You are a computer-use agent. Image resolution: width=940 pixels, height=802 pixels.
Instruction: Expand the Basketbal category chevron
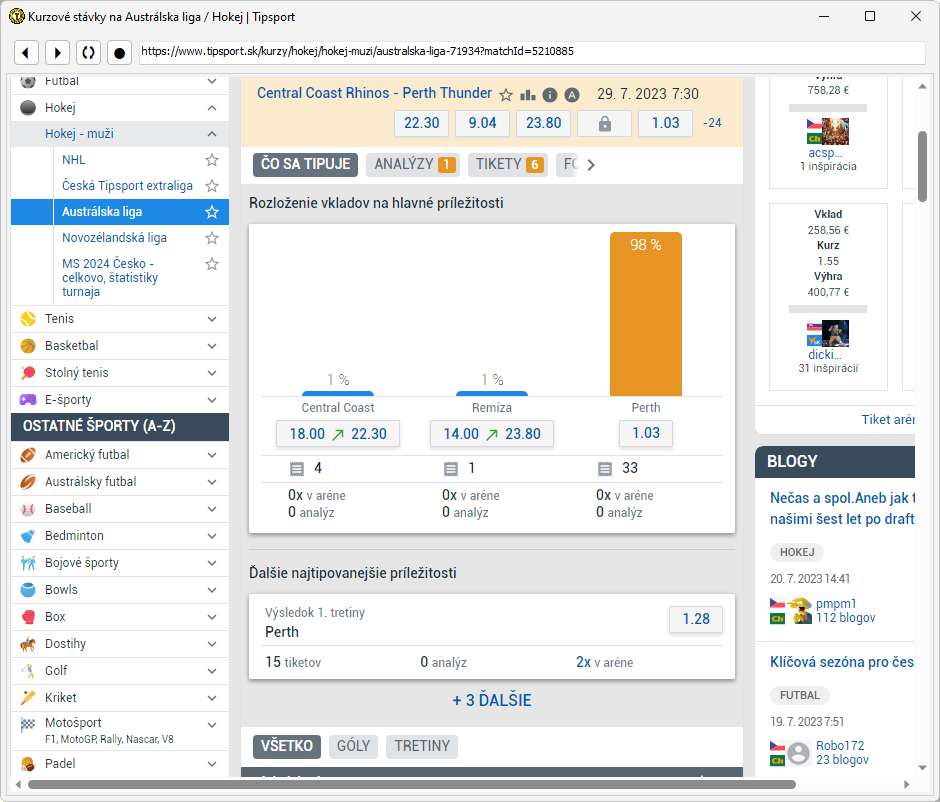(212, 346)
